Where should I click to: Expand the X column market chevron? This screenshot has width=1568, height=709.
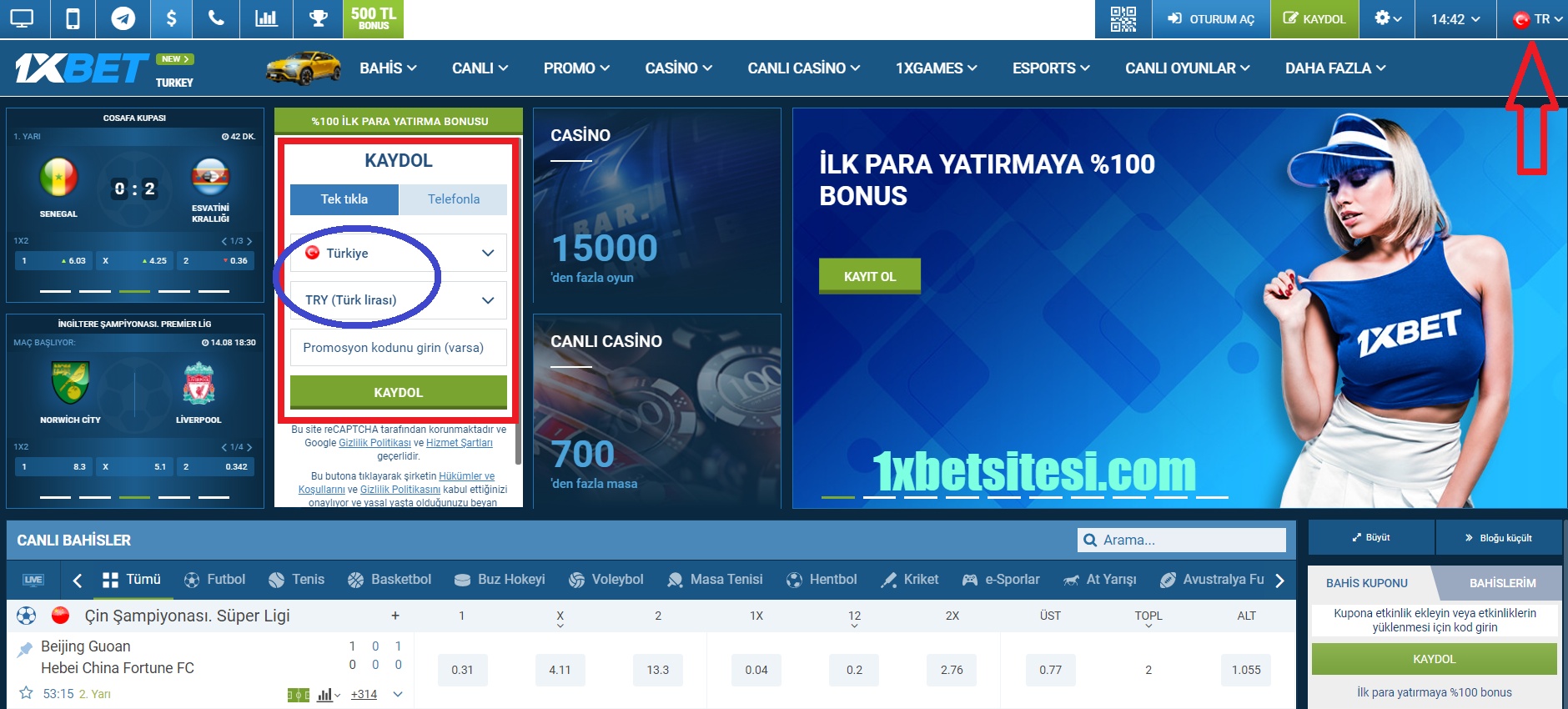click(x=560, y=625)
